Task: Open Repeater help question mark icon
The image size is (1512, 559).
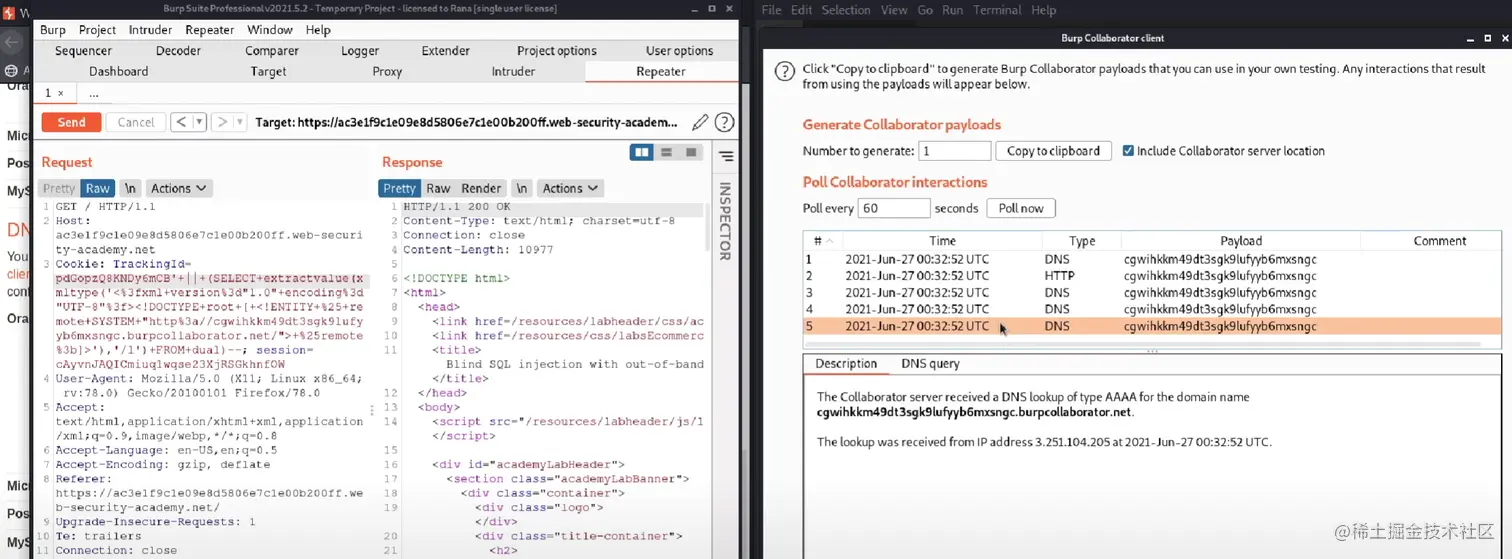Action: click(x=724, y=122)
